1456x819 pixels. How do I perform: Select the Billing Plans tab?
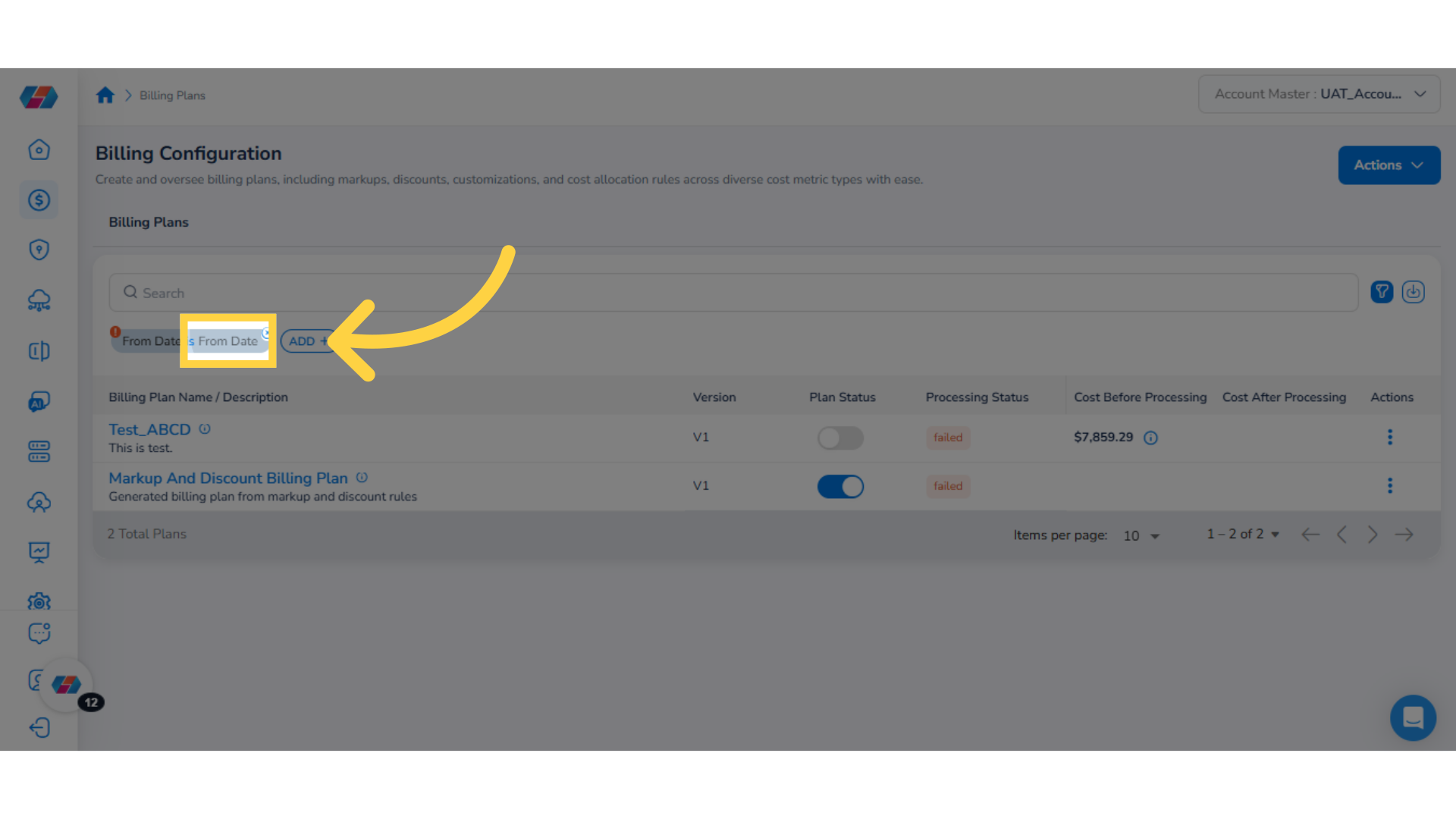tap(149, 222)
